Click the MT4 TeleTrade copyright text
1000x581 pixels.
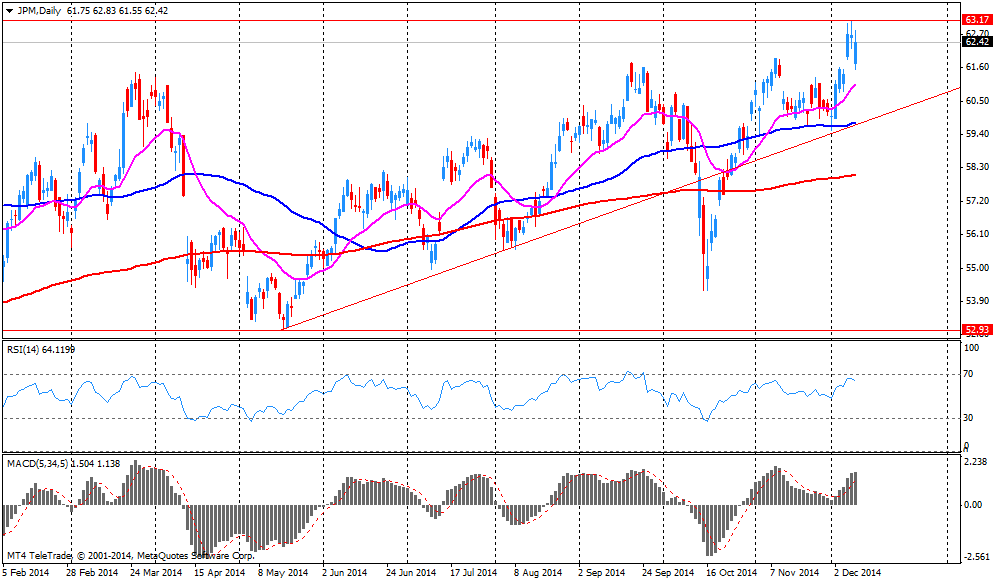pos(130,554)
